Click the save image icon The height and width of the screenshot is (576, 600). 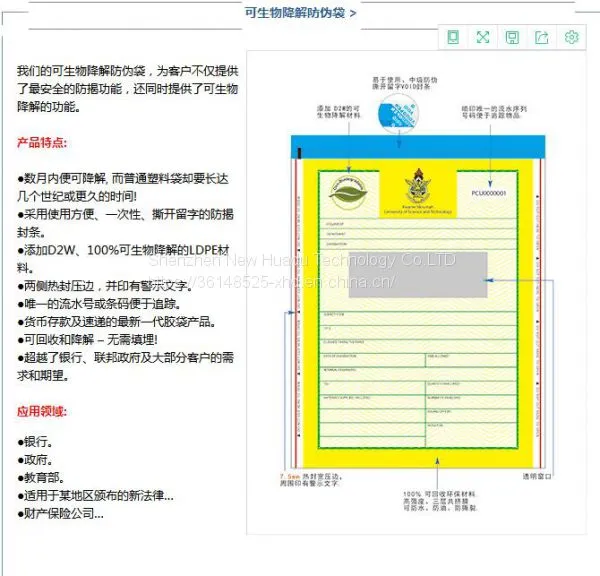click(x=512, y=38)
